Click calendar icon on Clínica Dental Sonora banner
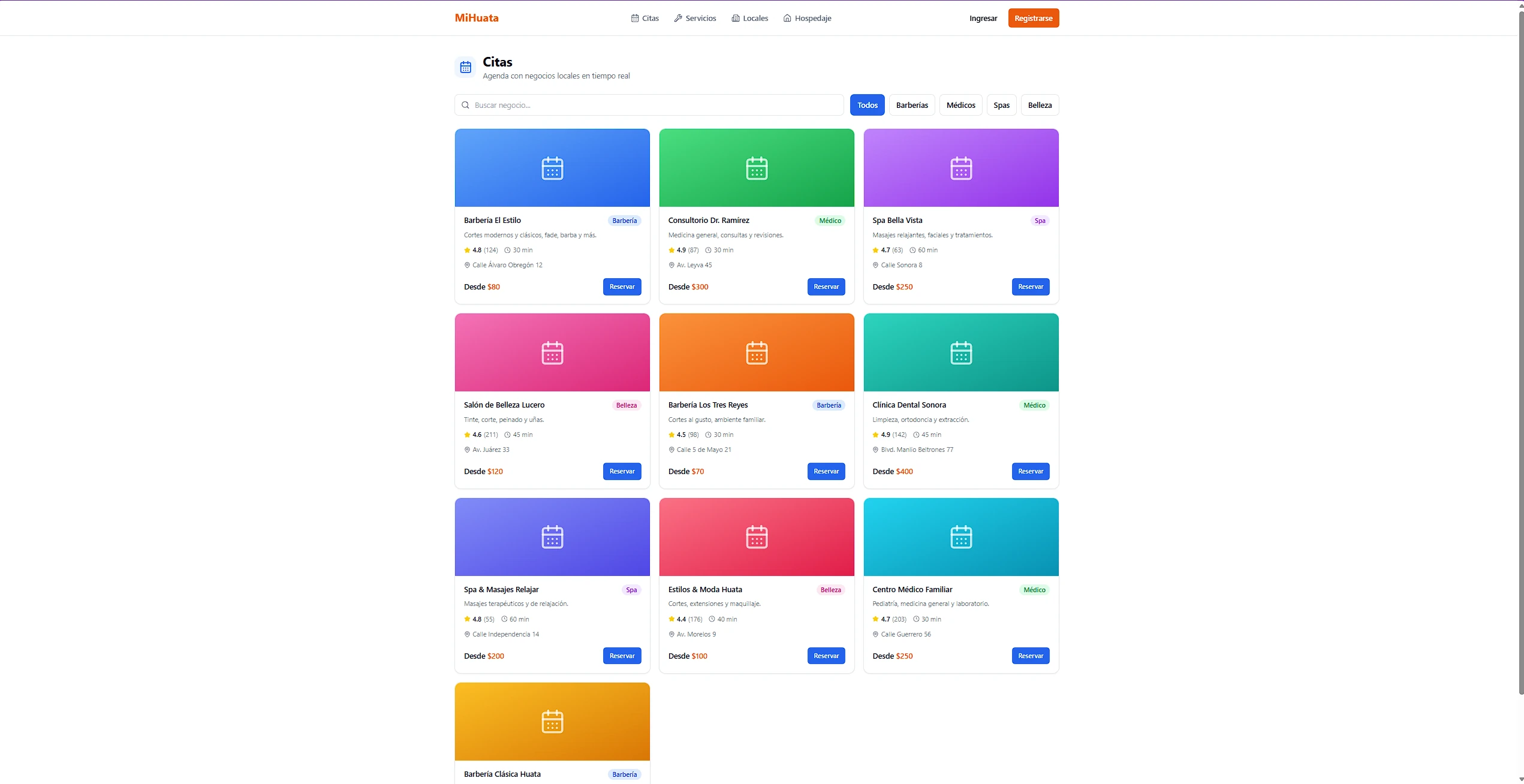The image size is (1524, 784). (x=961, y=353)
